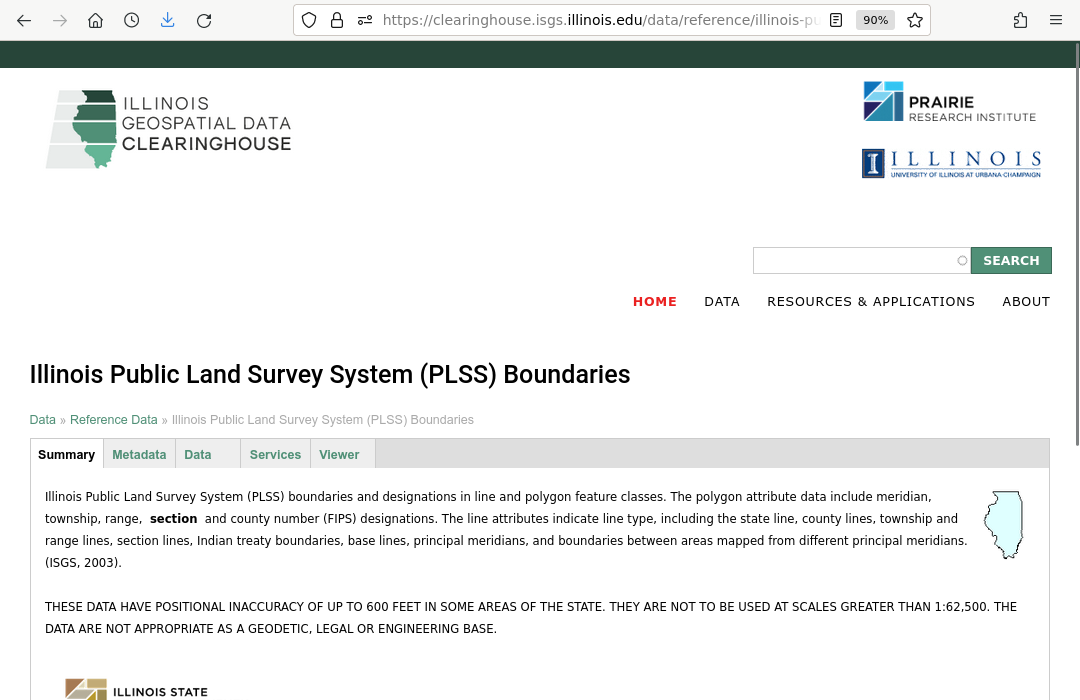This screenshot has width=1080, height=700.
Task: Click the Prairie Research Institute logo
Action: 949,102
